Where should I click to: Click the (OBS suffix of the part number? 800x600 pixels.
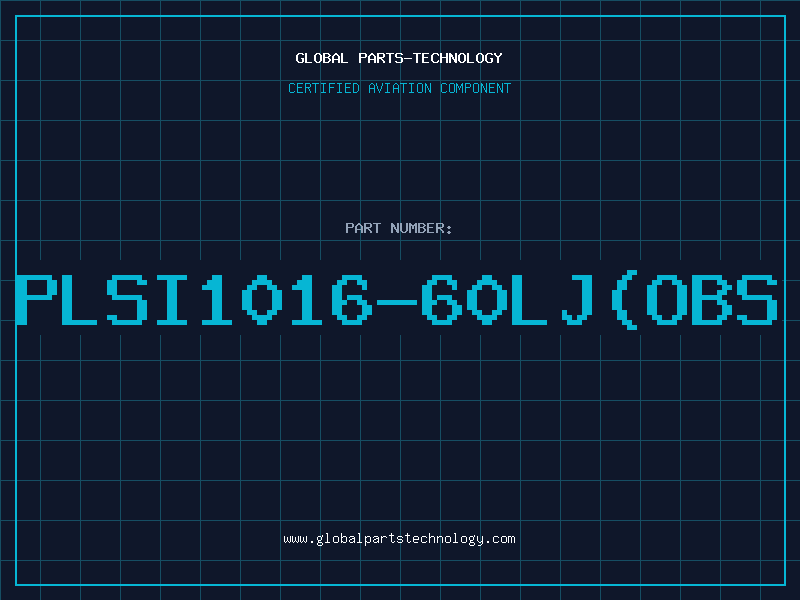(695, 299)
